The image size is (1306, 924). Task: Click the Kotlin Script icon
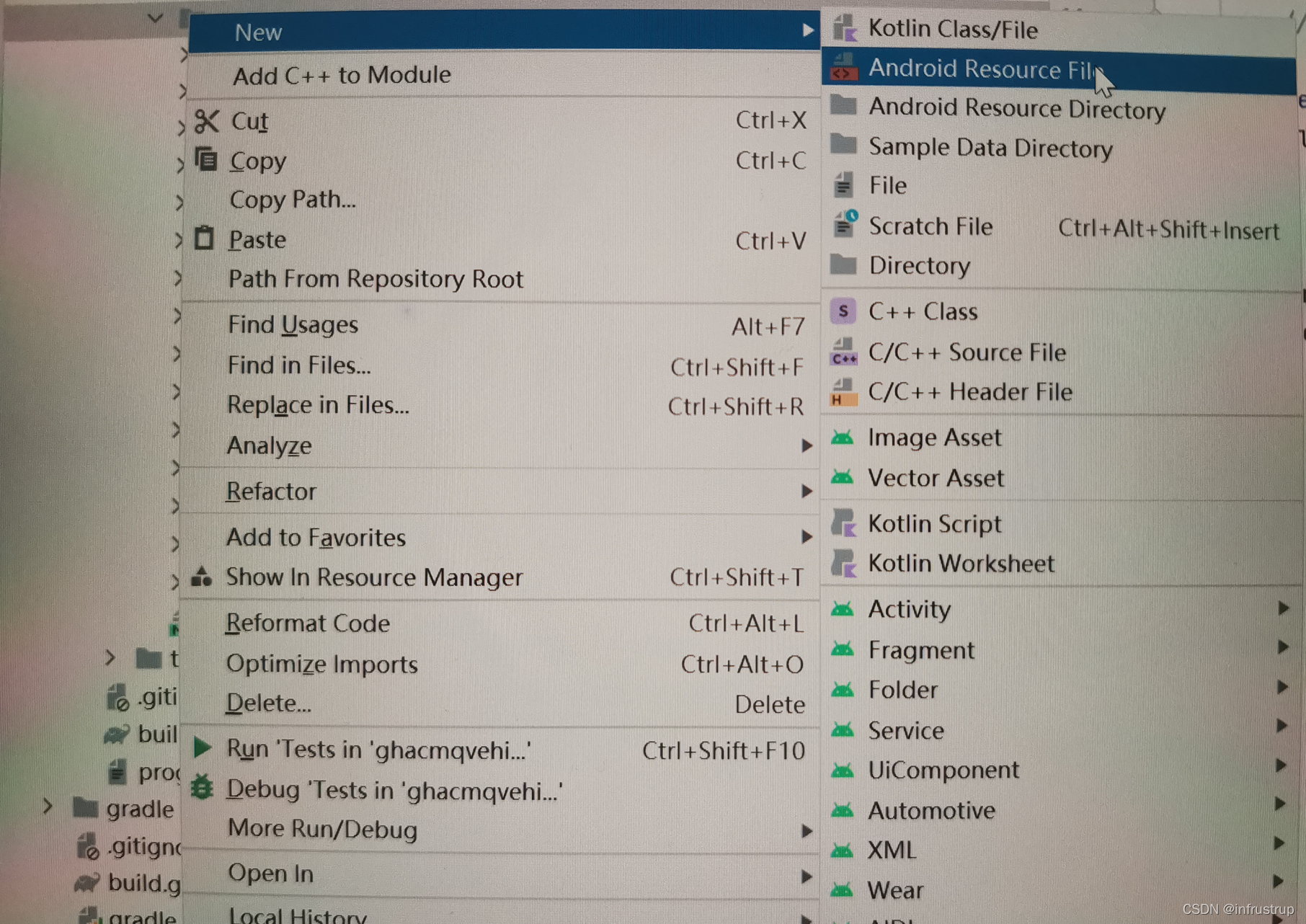pos(843,523)
